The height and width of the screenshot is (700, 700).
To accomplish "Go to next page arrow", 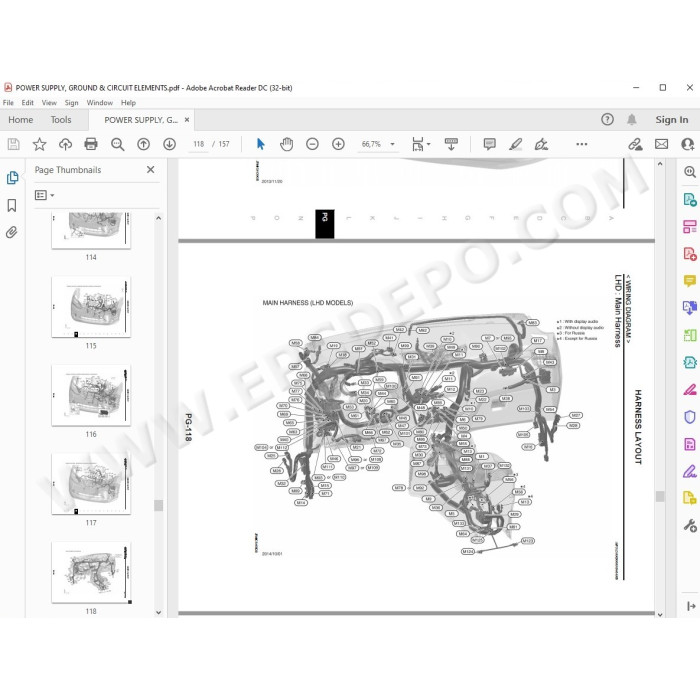I will [169, 144].
